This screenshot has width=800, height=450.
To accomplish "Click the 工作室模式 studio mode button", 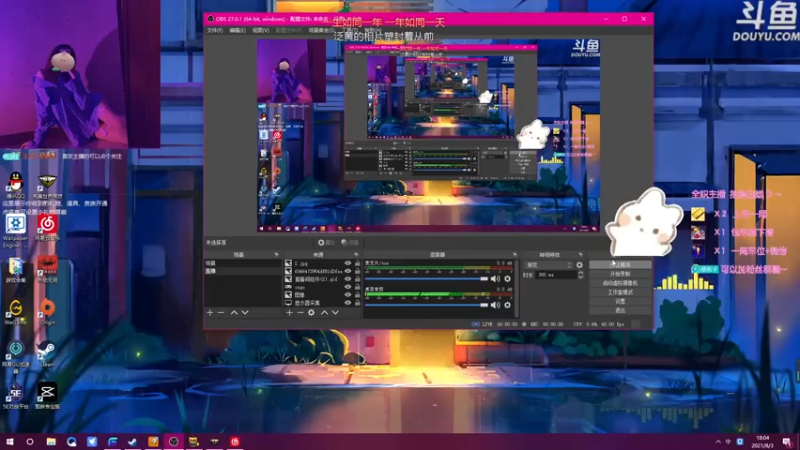I will coord(620,292).
